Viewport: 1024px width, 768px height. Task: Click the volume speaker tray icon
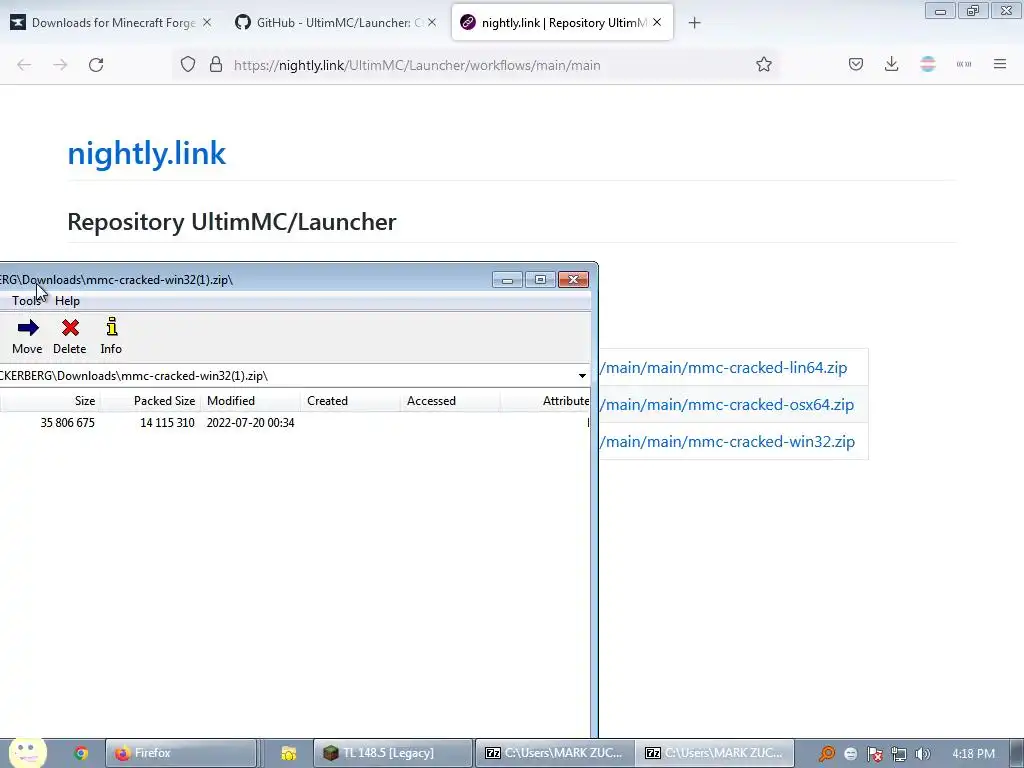[923, 754]
